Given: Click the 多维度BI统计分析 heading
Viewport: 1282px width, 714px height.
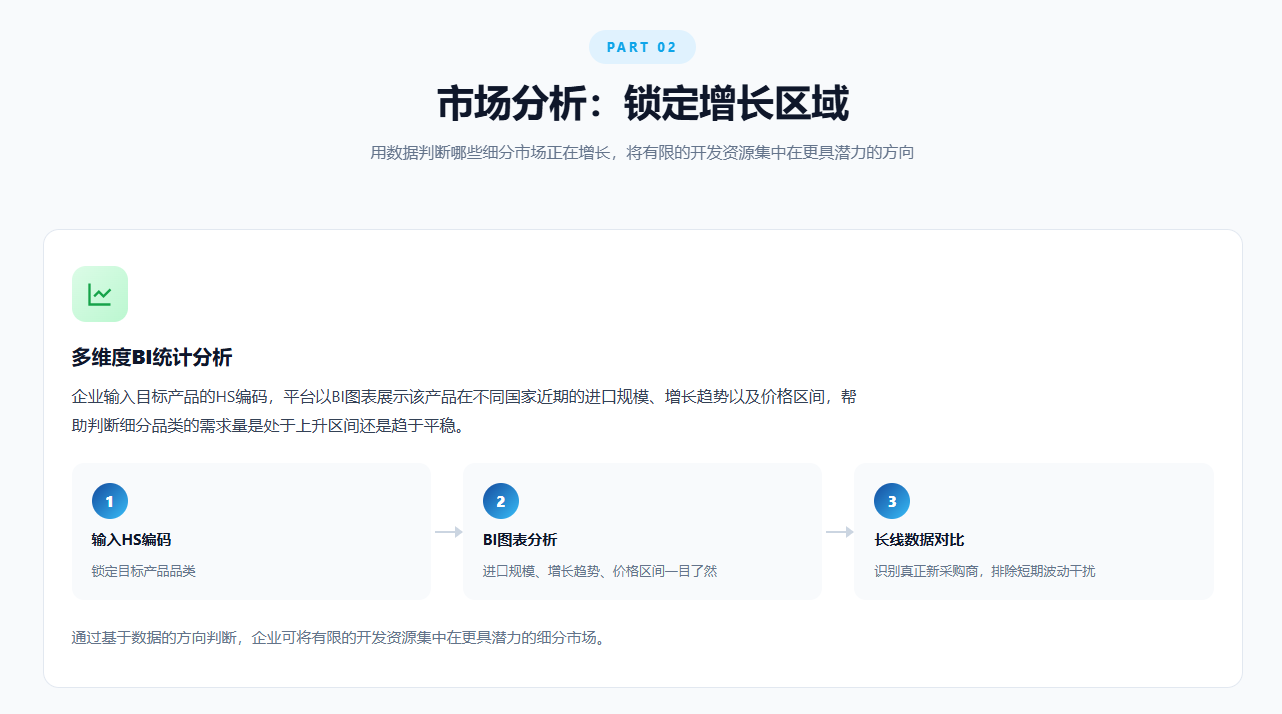Looking at the screenshot, I should tap(152, 358).
